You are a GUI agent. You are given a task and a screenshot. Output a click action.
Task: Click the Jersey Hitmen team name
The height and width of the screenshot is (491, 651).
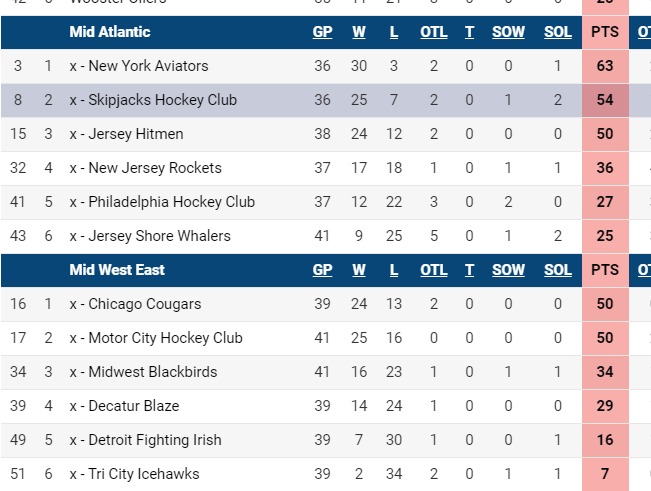[135, 134]
